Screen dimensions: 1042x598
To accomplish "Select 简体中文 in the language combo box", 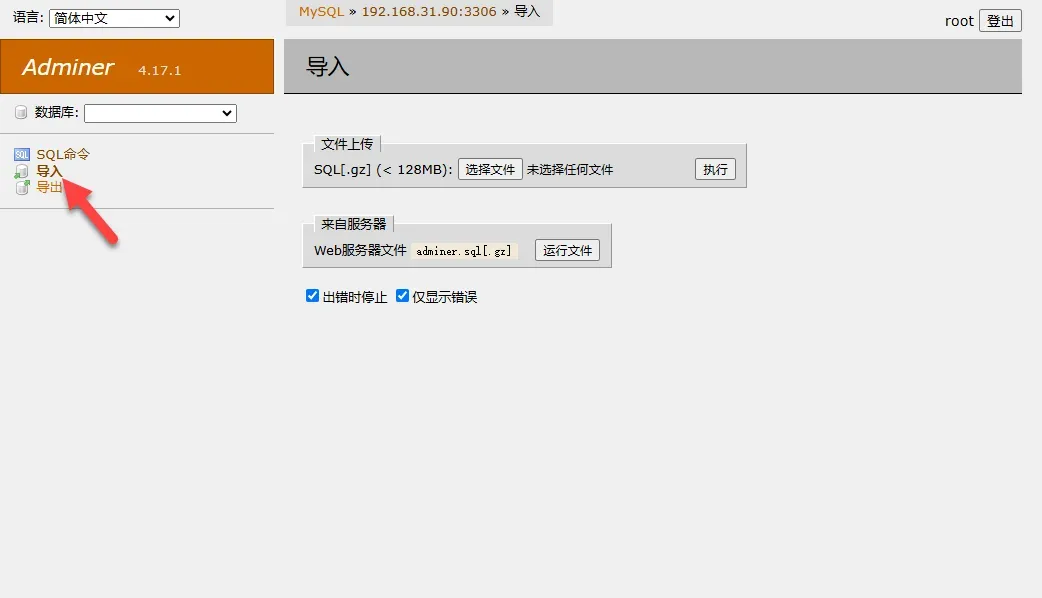I will (x=113, y=17).
